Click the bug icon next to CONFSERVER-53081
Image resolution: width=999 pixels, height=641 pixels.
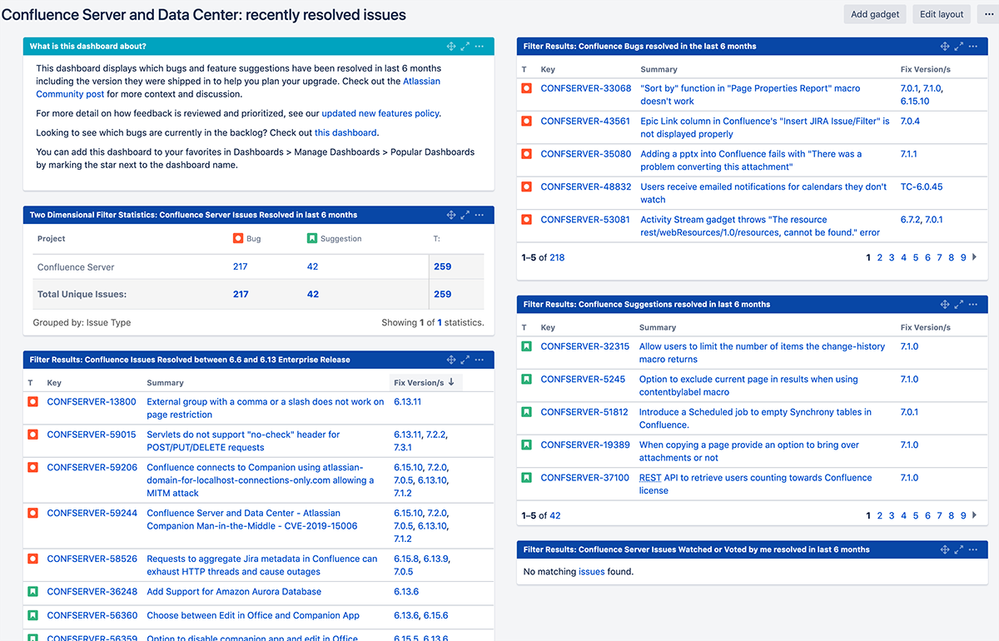tap(526, 220)
